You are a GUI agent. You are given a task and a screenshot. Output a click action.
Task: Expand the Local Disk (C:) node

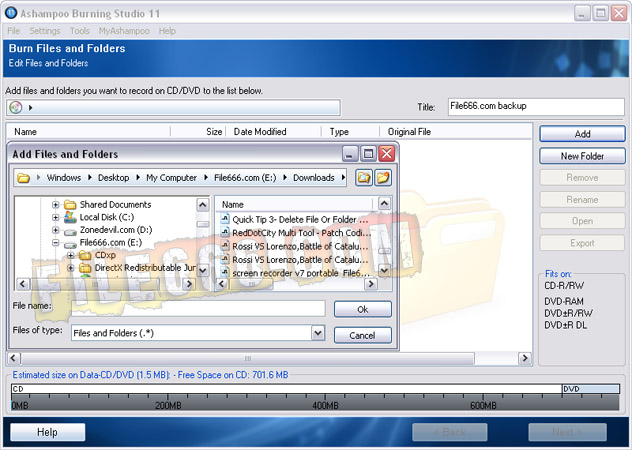coord(55,217)
